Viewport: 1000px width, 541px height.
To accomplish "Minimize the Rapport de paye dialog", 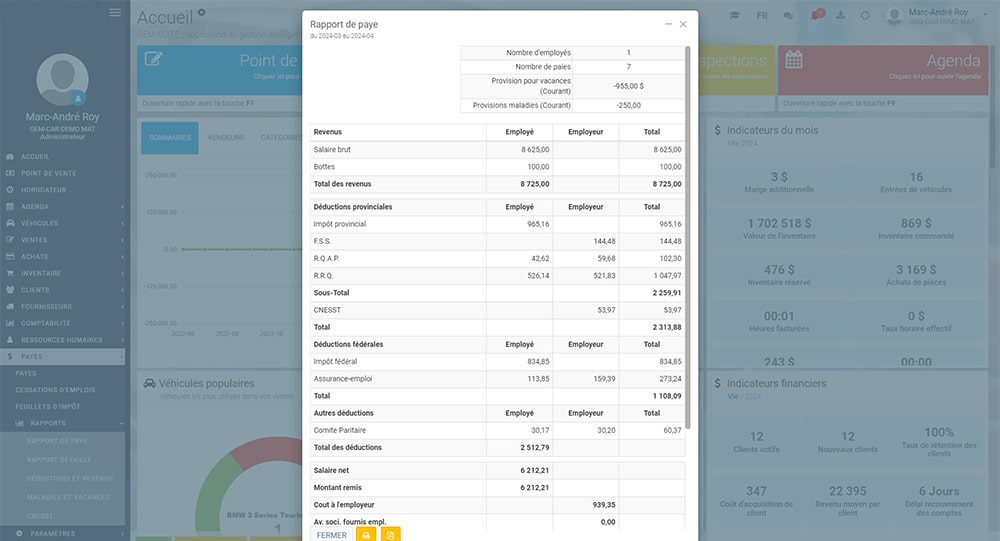I will (x=667, y=24).
